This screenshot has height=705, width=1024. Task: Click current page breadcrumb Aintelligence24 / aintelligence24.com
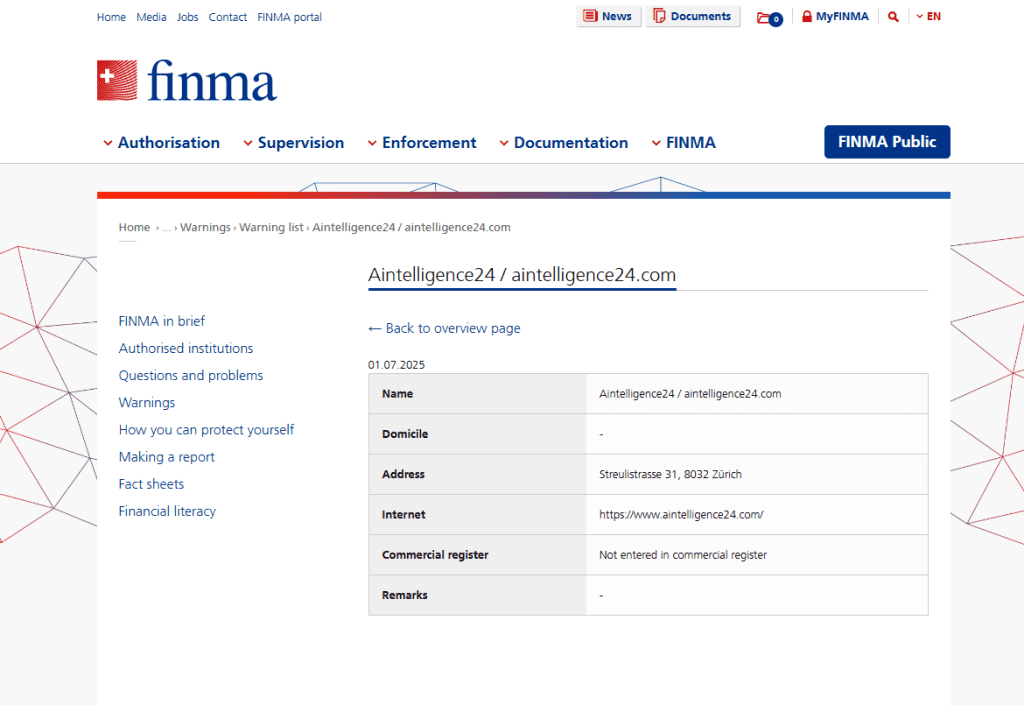(x=411, y=227)
